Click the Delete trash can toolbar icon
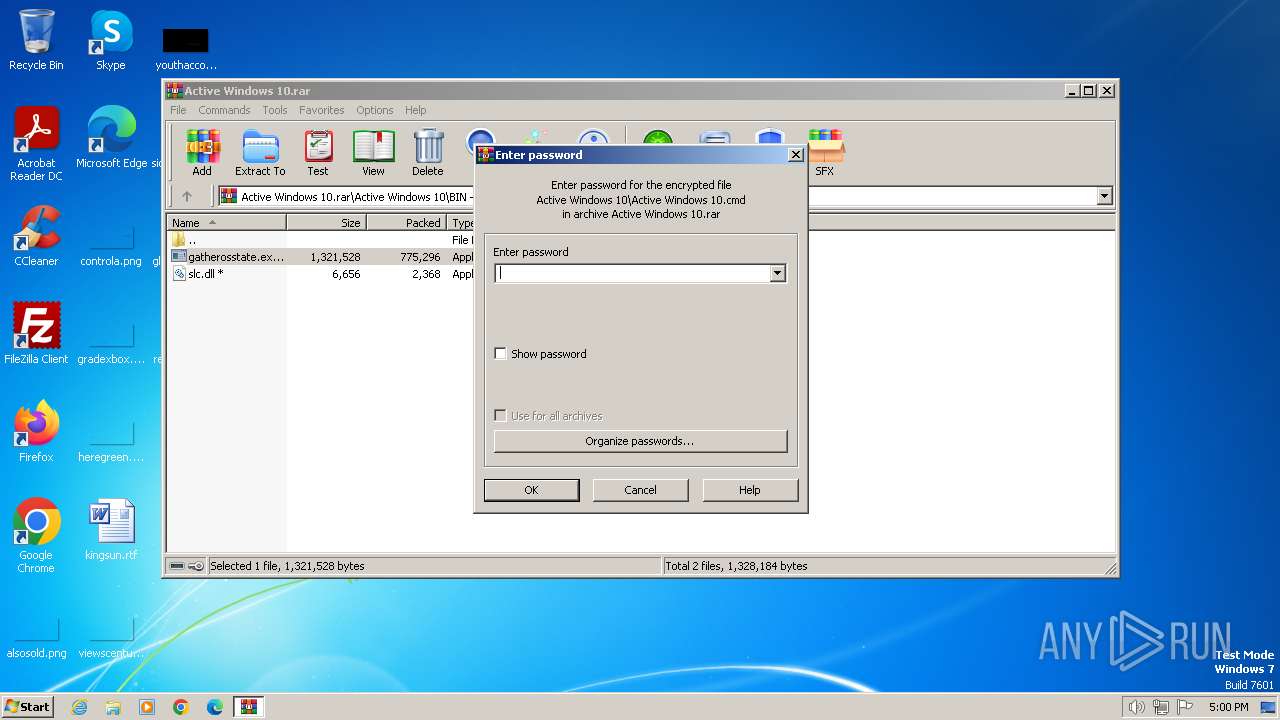Image resolution: width=1280 pixels, height=720 pixels. point(428,146)
